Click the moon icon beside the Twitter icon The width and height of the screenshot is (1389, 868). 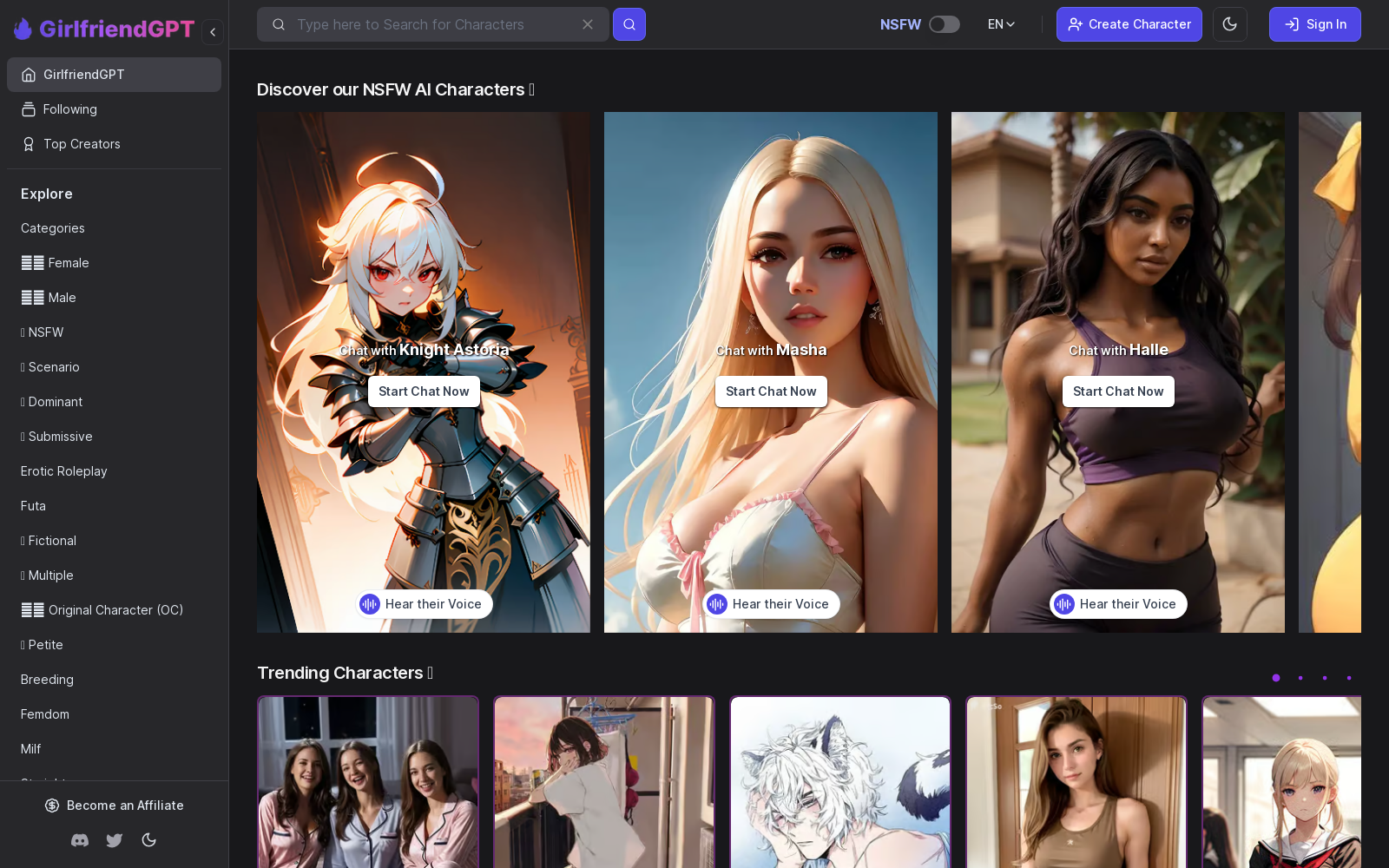point(149,840)
